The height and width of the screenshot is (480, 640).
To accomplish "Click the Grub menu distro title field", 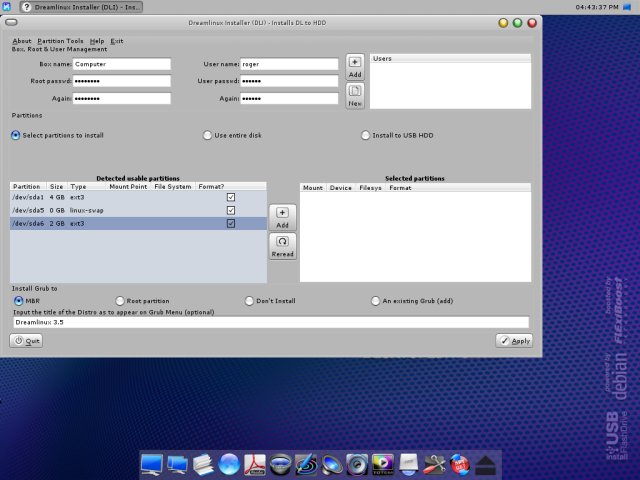I will [271, 322].
